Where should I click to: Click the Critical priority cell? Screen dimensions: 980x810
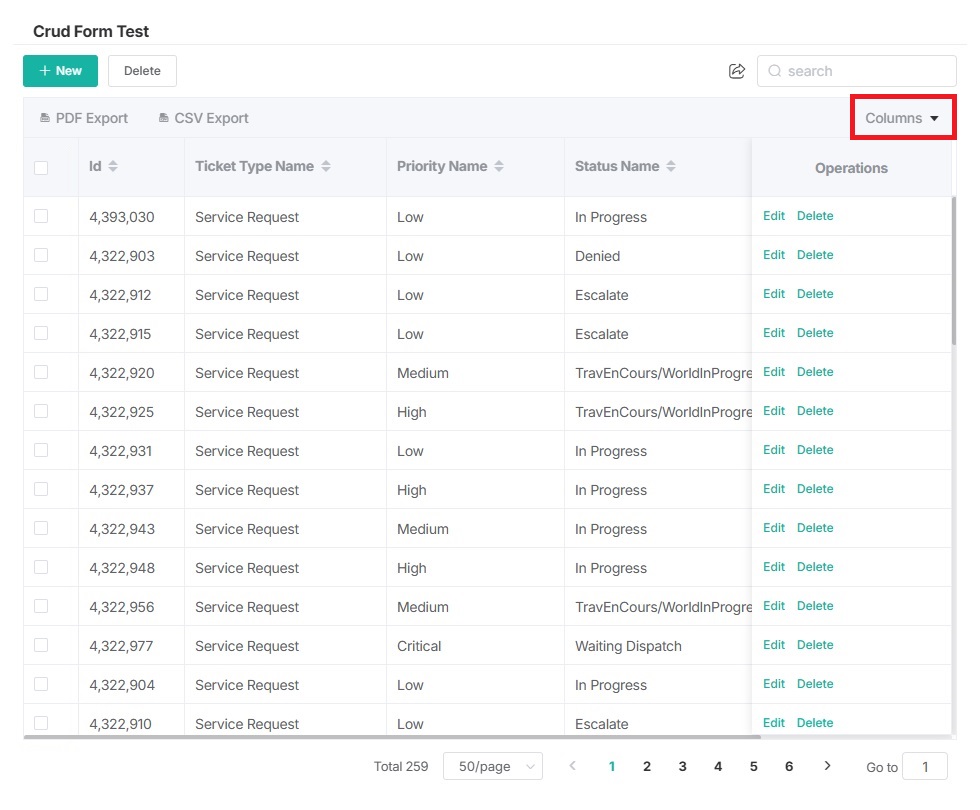[x=419, y=646]
